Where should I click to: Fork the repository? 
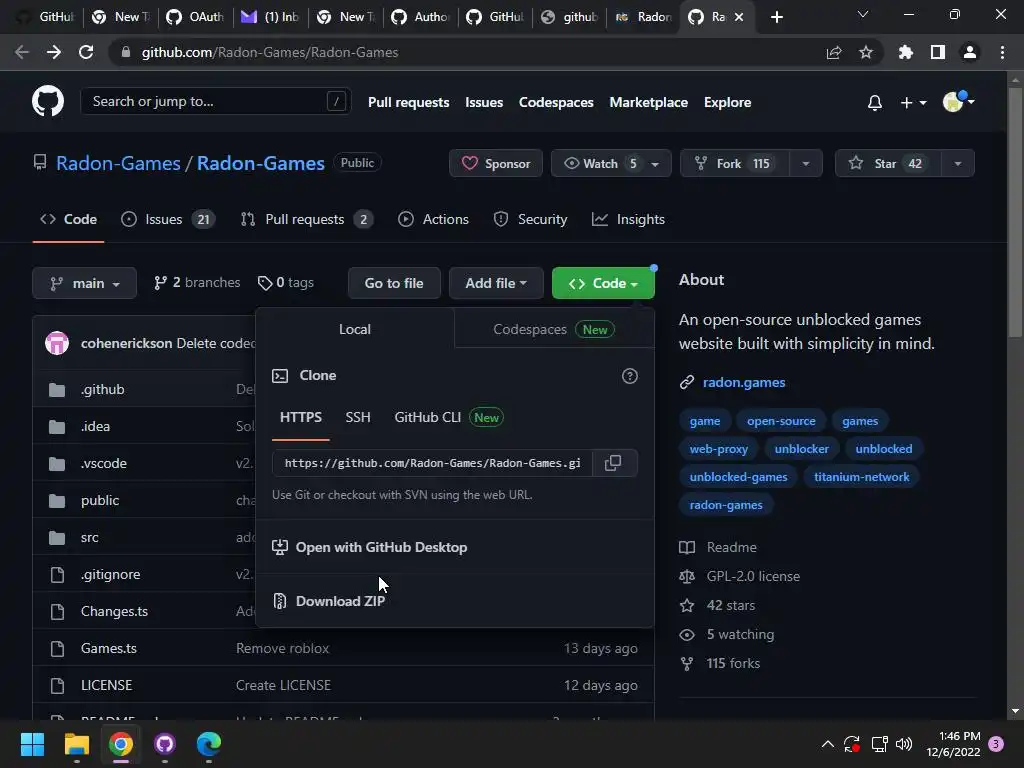(735, 164)
